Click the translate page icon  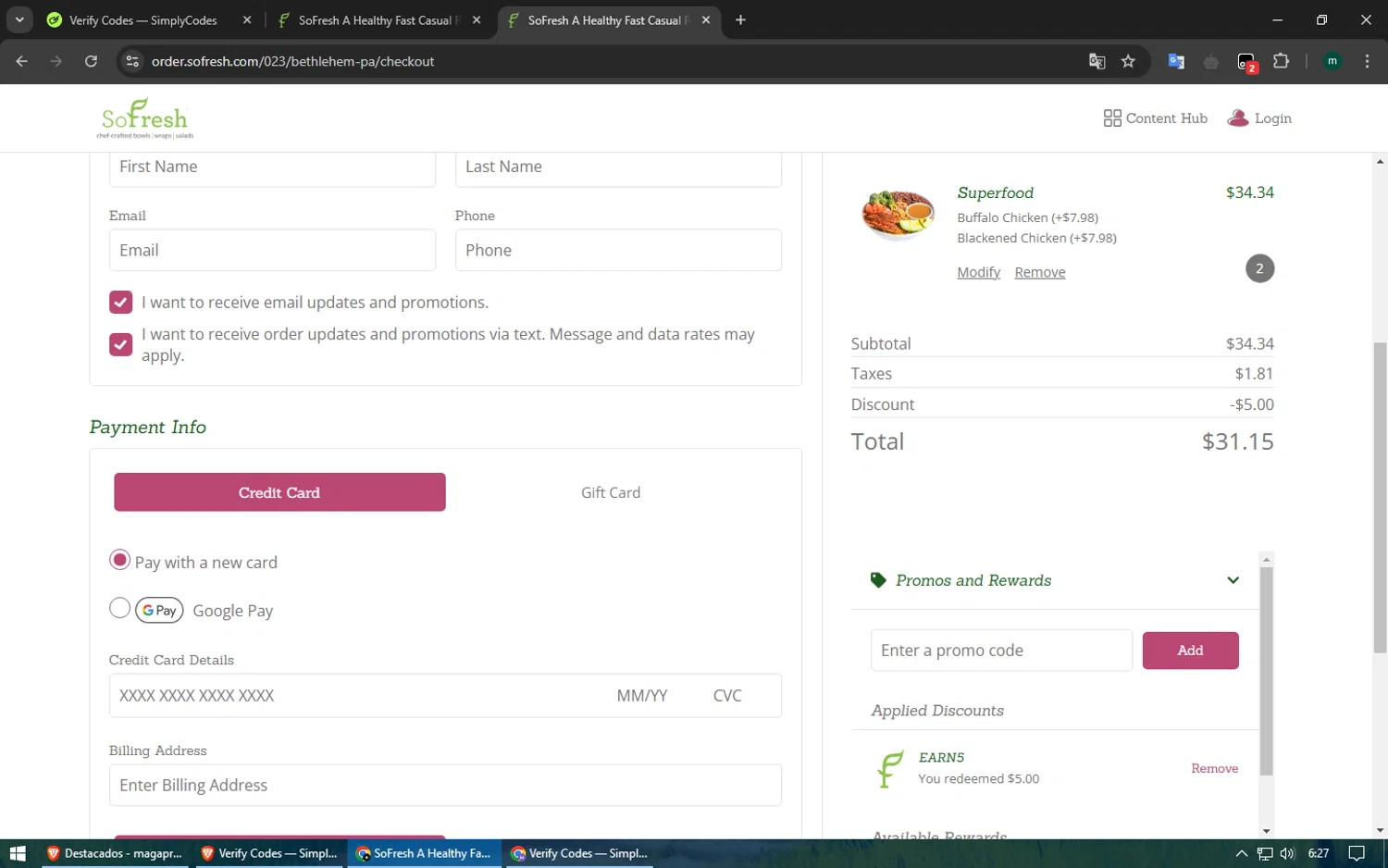click(x=1097, y=61)
